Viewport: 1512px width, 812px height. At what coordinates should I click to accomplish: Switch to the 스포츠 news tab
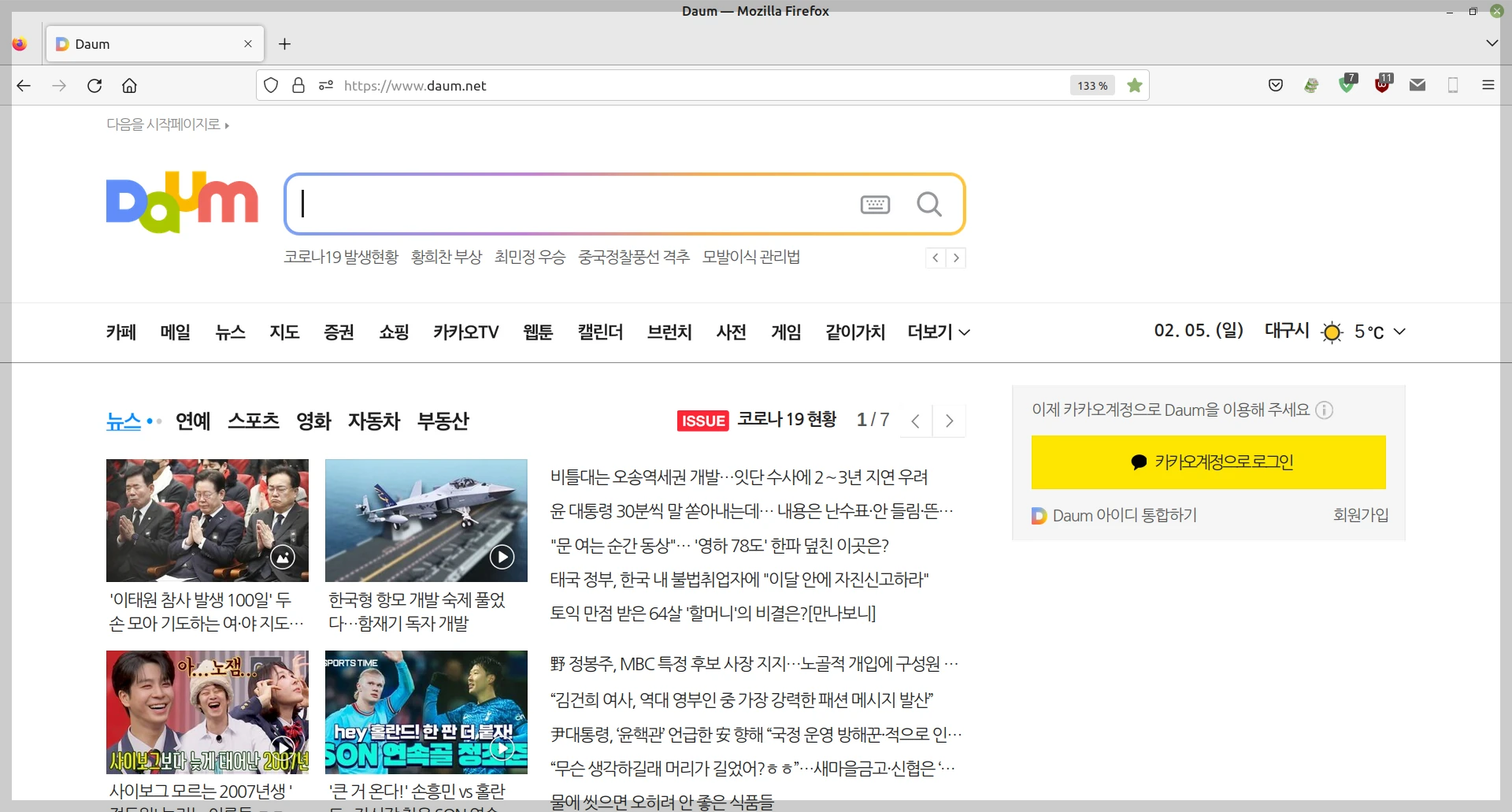click(254, 421)
